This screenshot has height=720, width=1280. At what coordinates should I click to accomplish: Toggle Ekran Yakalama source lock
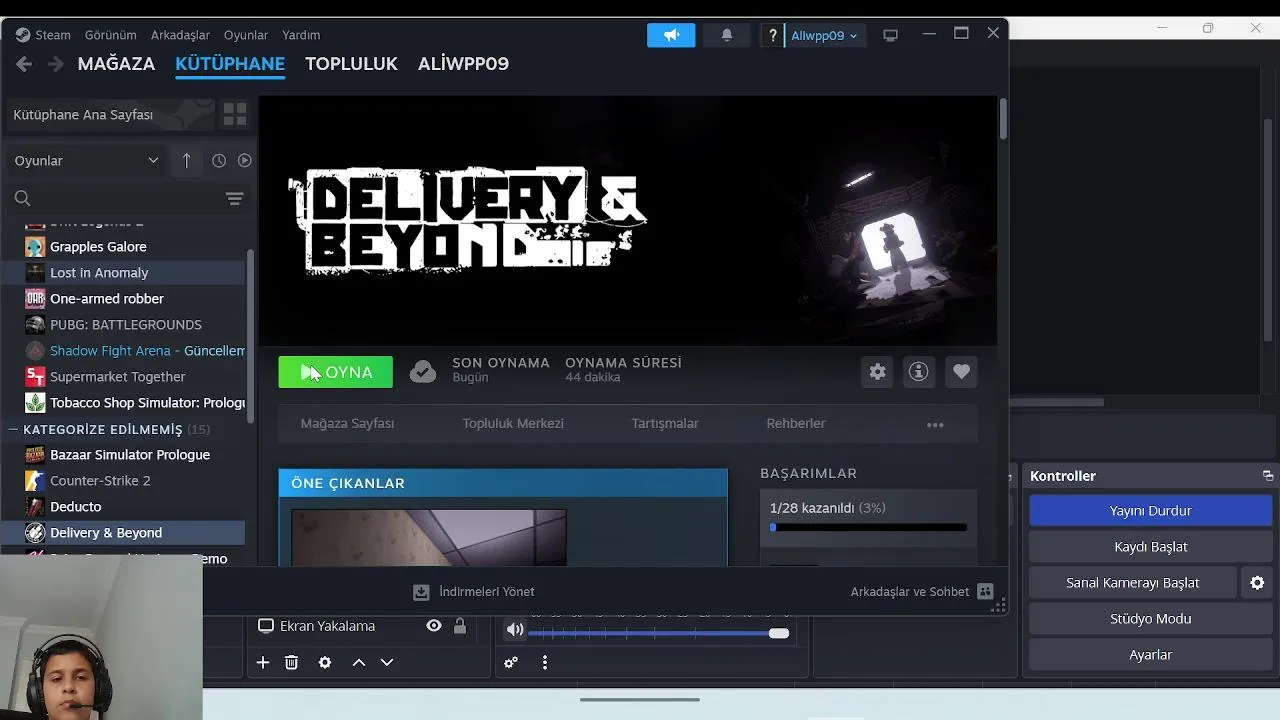(460, 626)
